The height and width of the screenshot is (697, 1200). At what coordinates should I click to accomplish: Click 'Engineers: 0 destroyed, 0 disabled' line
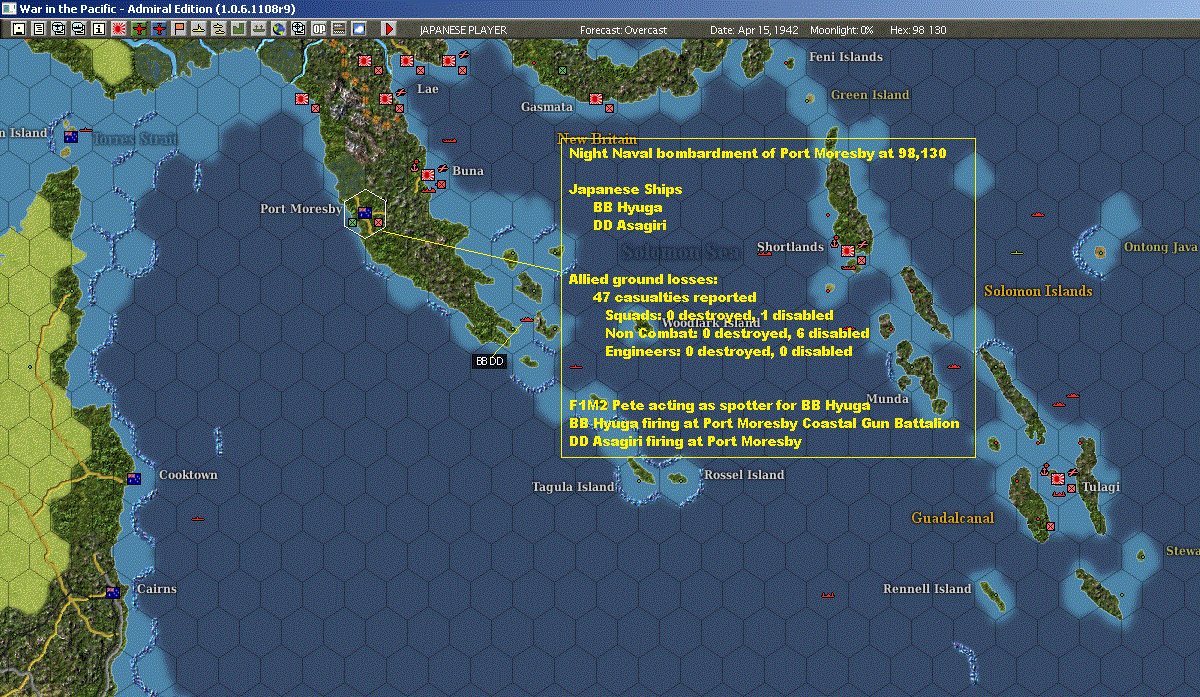click(x=728, y=351)
